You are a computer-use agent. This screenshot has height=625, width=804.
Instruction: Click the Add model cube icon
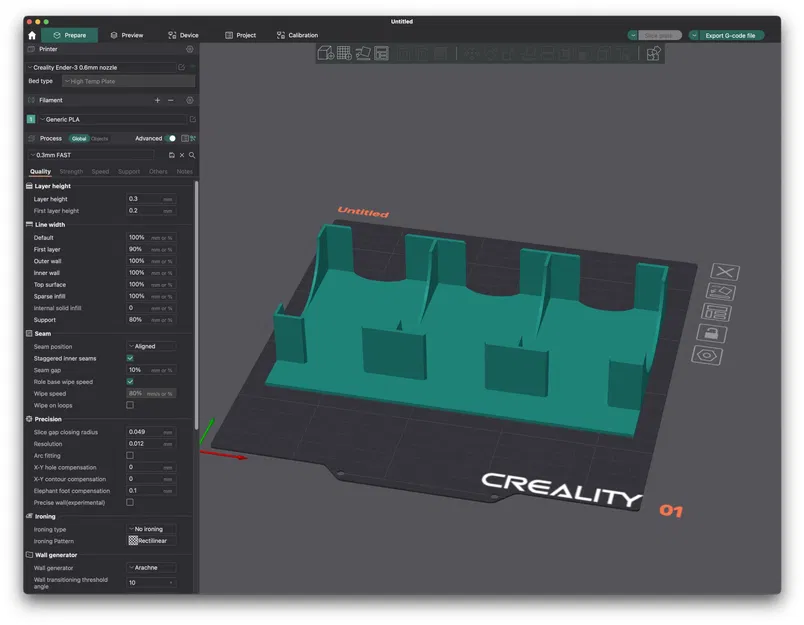[326, 53]
